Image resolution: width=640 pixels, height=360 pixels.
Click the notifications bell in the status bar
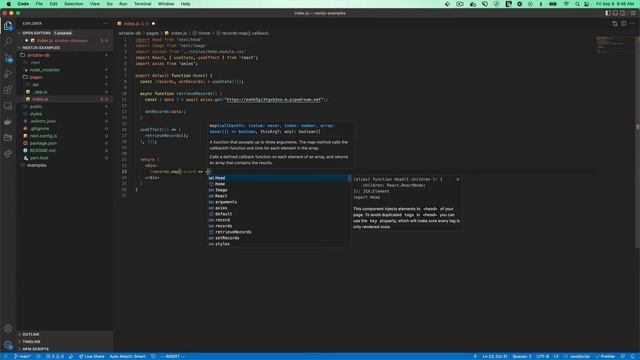click(x=633, y=356)
